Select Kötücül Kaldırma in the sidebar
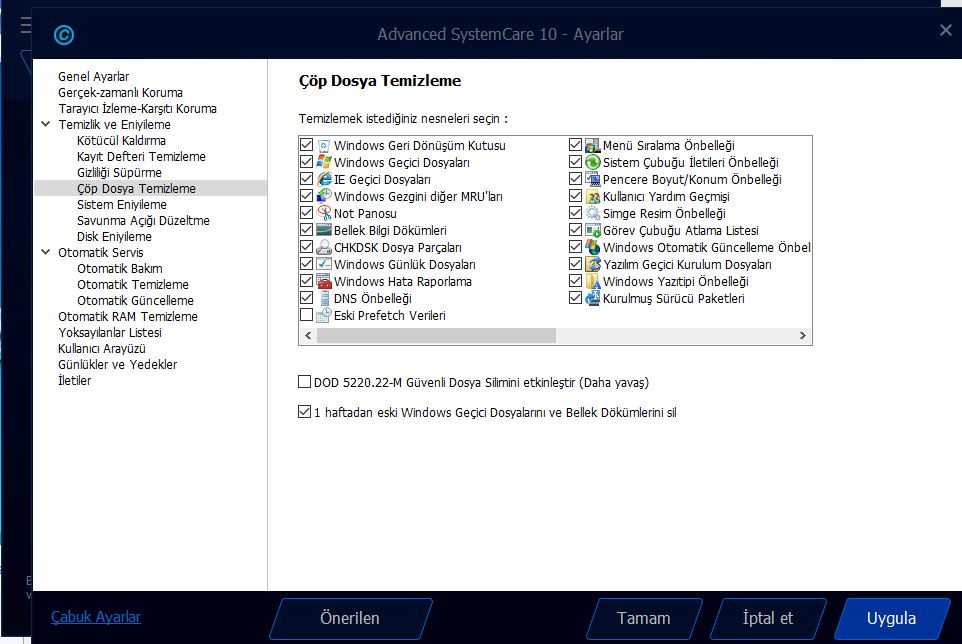The height and width of the screenshot is (644, 962). pyautogui.click(x=121, y=140)
